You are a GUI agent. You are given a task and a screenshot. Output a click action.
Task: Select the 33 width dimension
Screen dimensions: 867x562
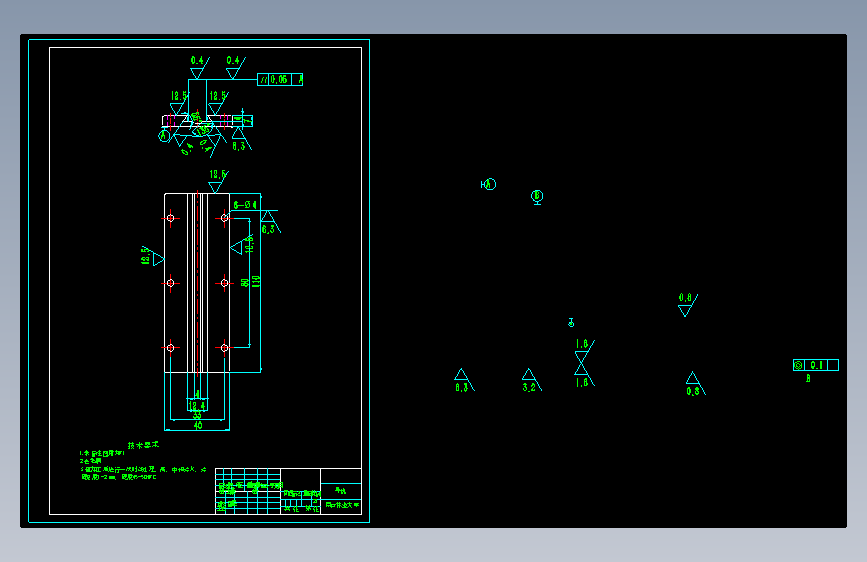[197, 416]
